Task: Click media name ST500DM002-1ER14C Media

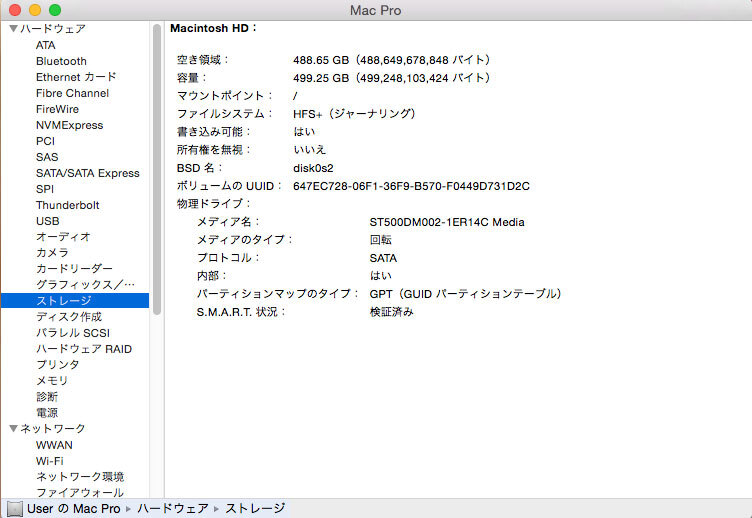Action: pos(447,222)
